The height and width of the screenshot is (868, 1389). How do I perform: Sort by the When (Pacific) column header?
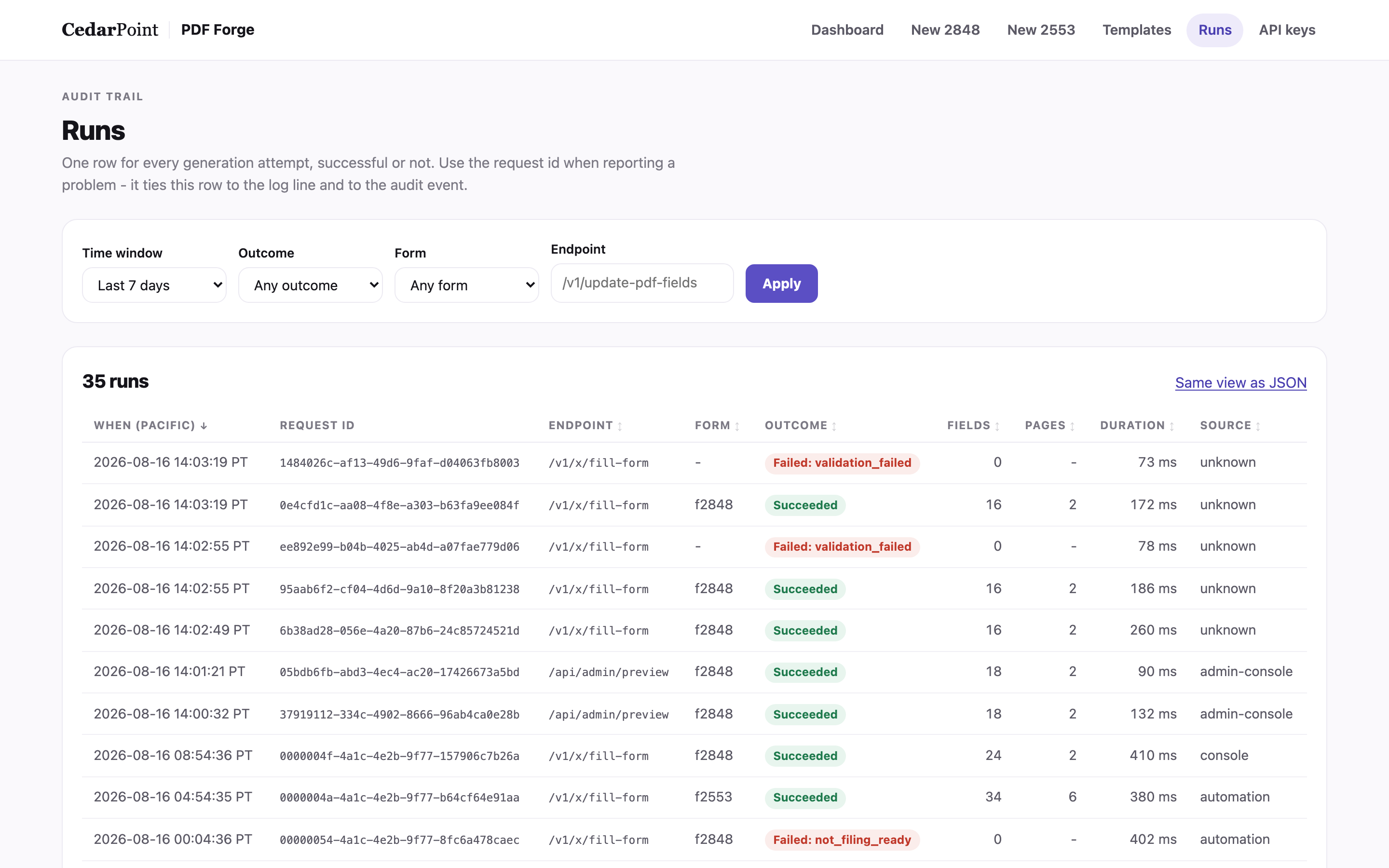coord(150,425)
